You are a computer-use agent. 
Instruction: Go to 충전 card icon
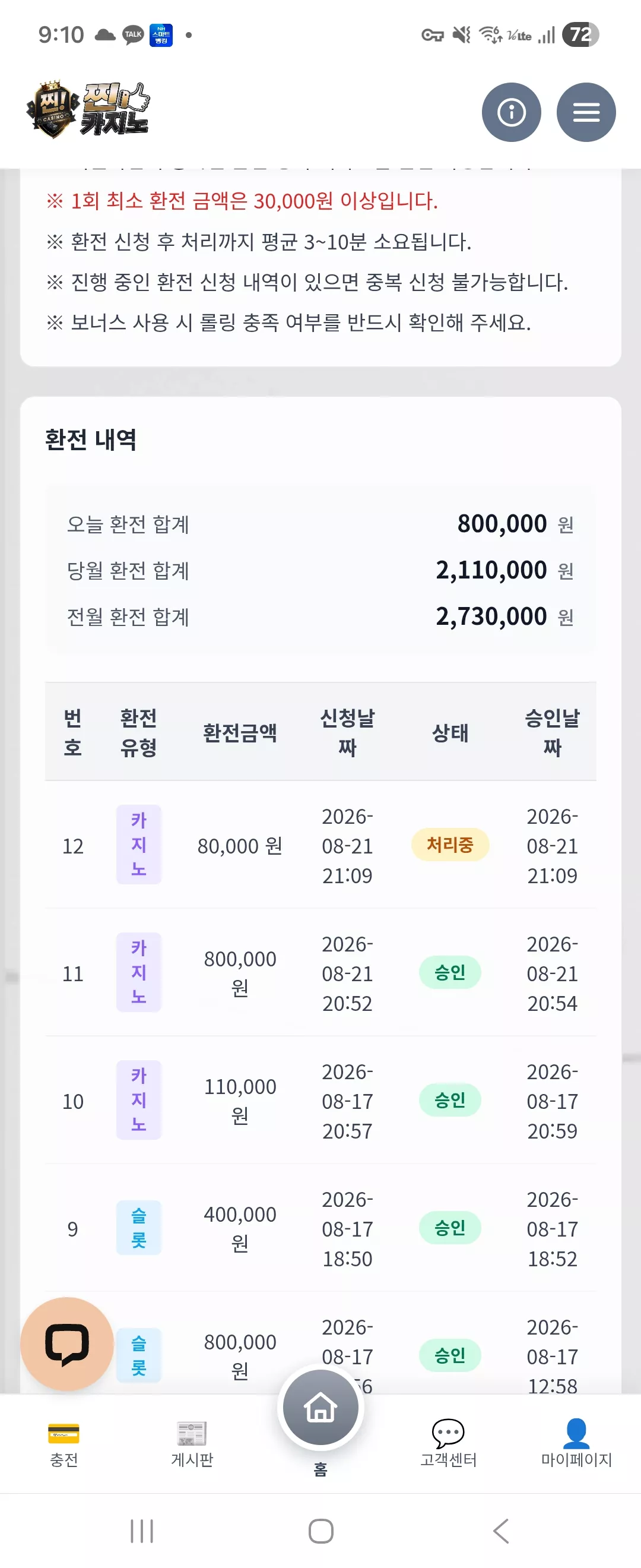tap(64, 1434)
